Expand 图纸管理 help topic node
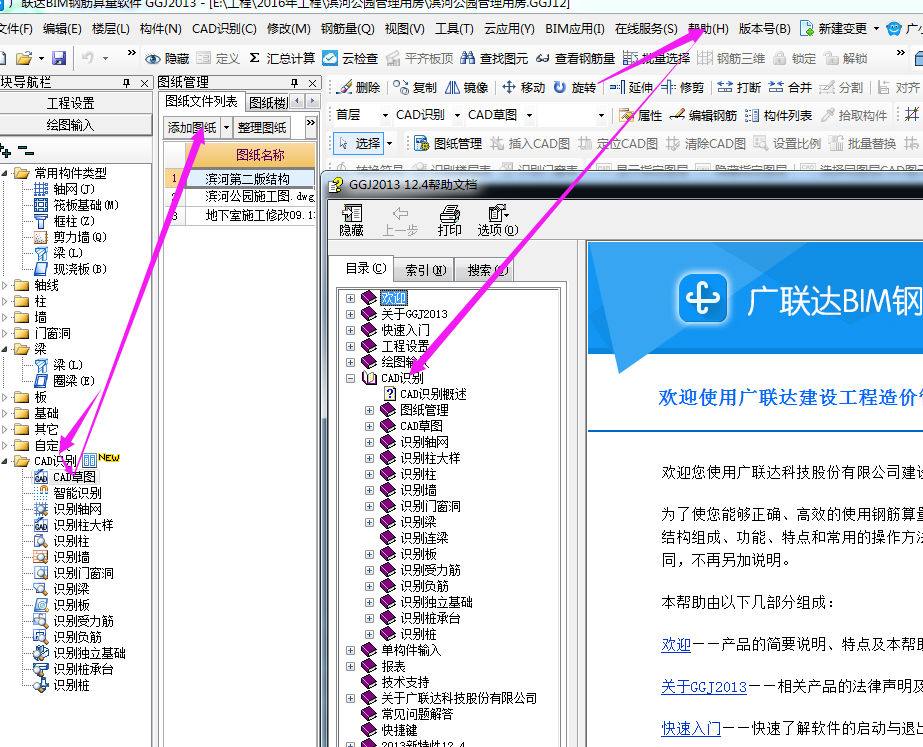Viewport: 923px width, 747px height. (369, 410)
